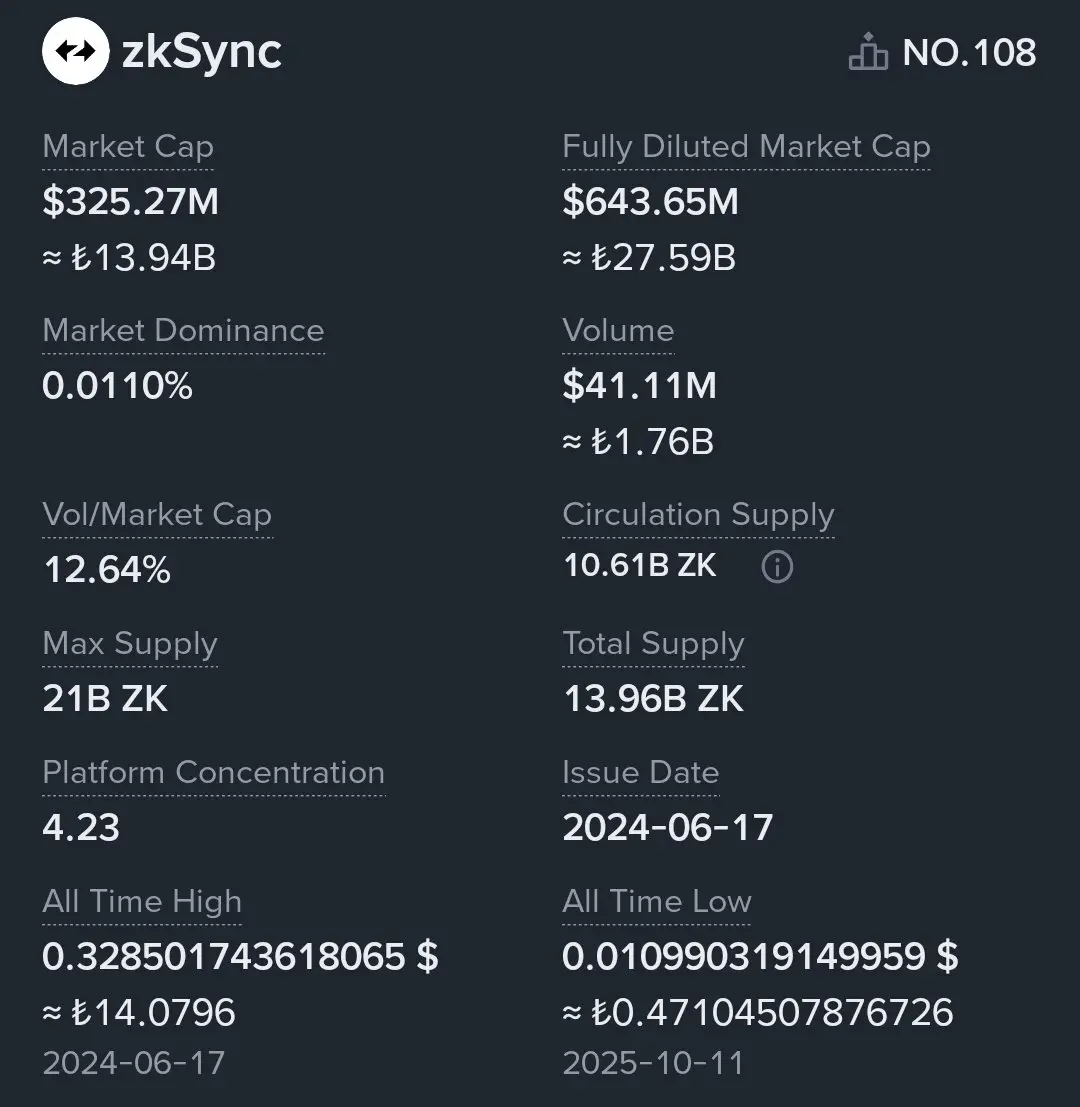Click the zkSync logo icon
The image size is (1080, 1107).
[76, 51]
